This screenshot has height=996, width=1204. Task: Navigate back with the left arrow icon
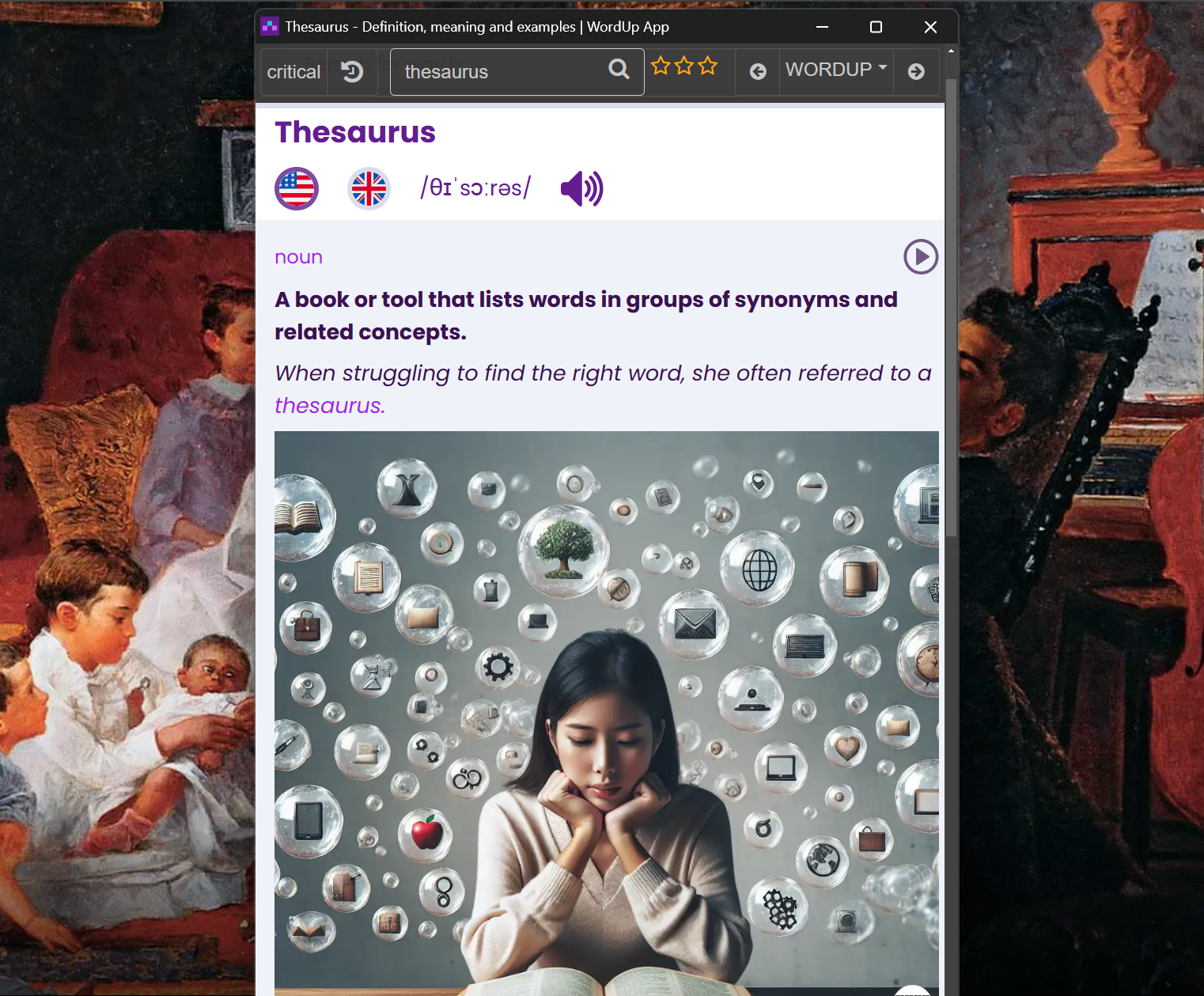[x=757, y=71]
